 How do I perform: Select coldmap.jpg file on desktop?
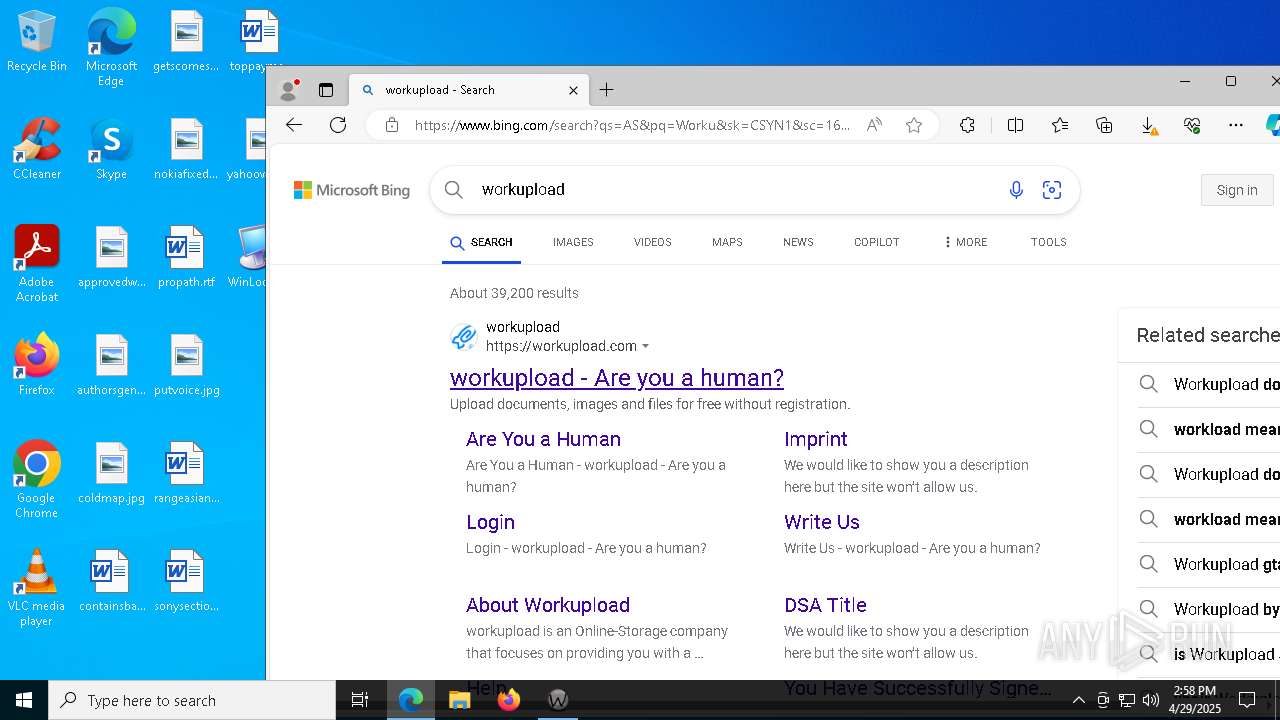pyautogui.click(x=111, y=474)
